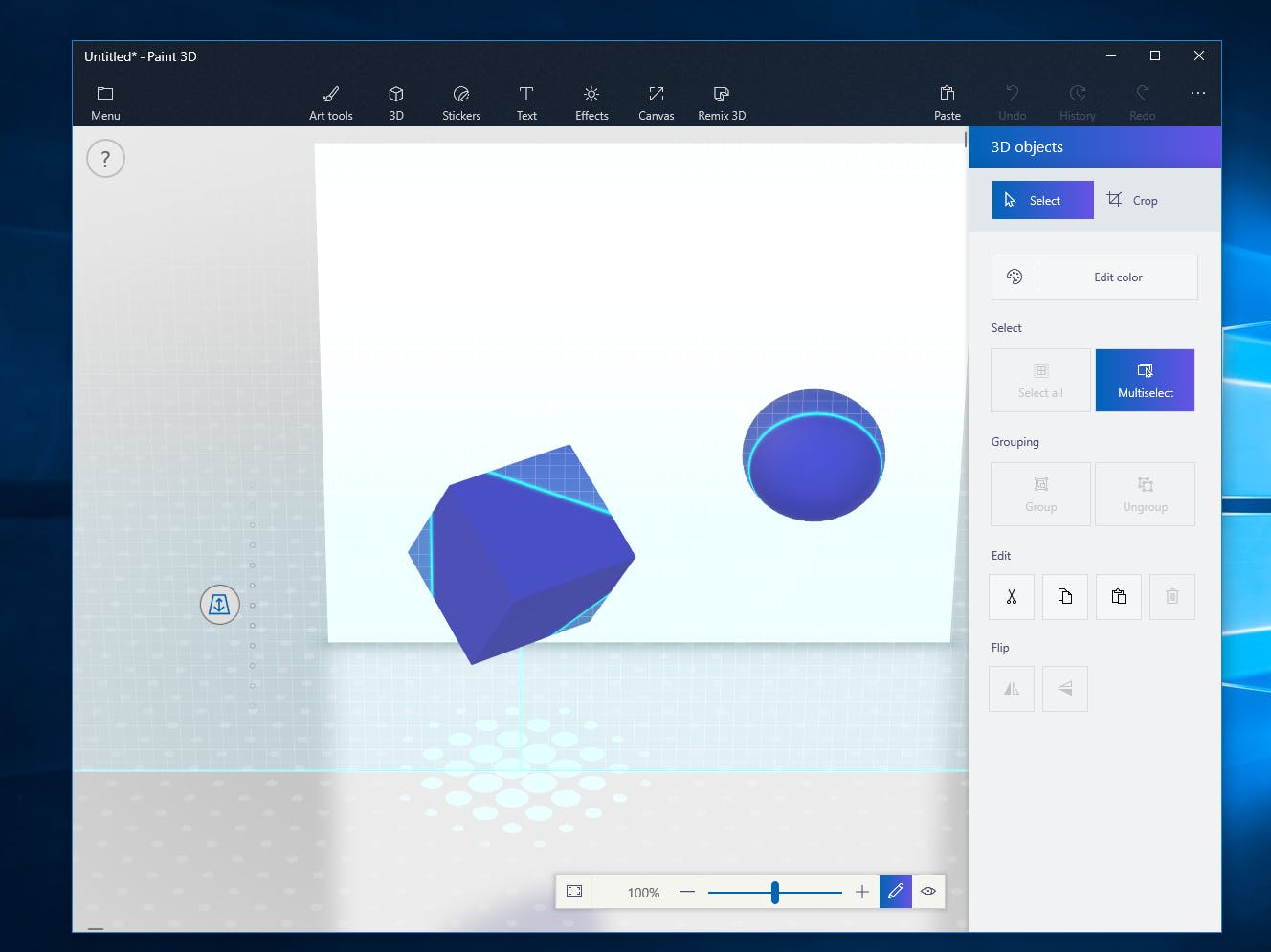
Task: Click the Redo arrow
Action: (1143, 102)
